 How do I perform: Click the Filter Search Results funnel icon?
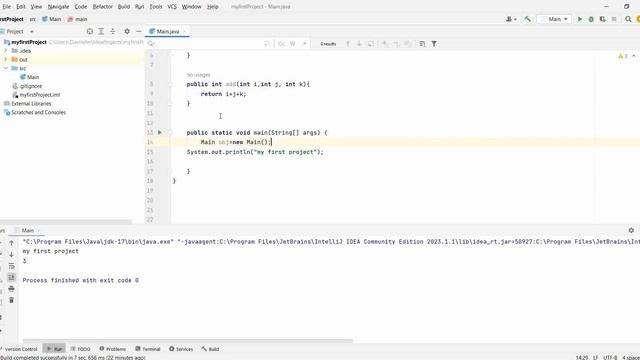[434, 44]
